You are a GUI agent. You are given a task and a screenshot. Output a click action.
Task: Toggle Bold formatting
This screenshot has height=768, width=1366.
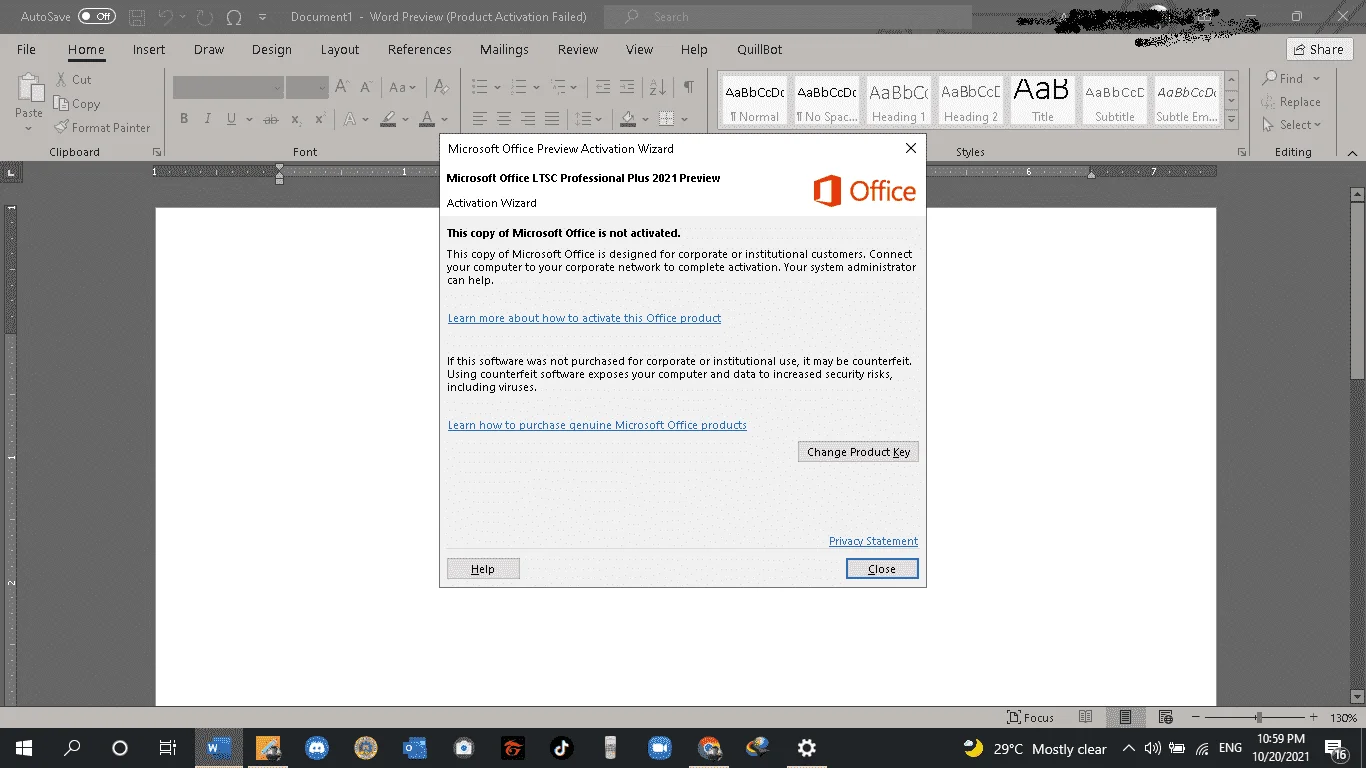click(184, 119)
